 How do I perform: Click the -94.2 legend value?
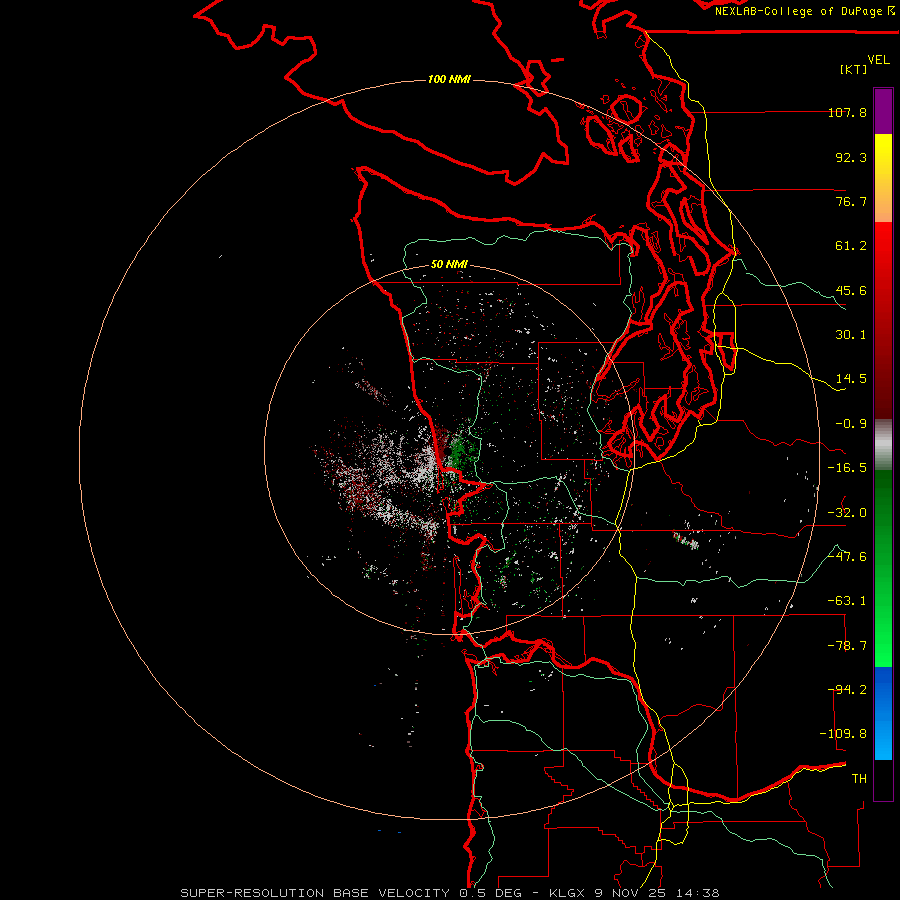pos(847,690)
